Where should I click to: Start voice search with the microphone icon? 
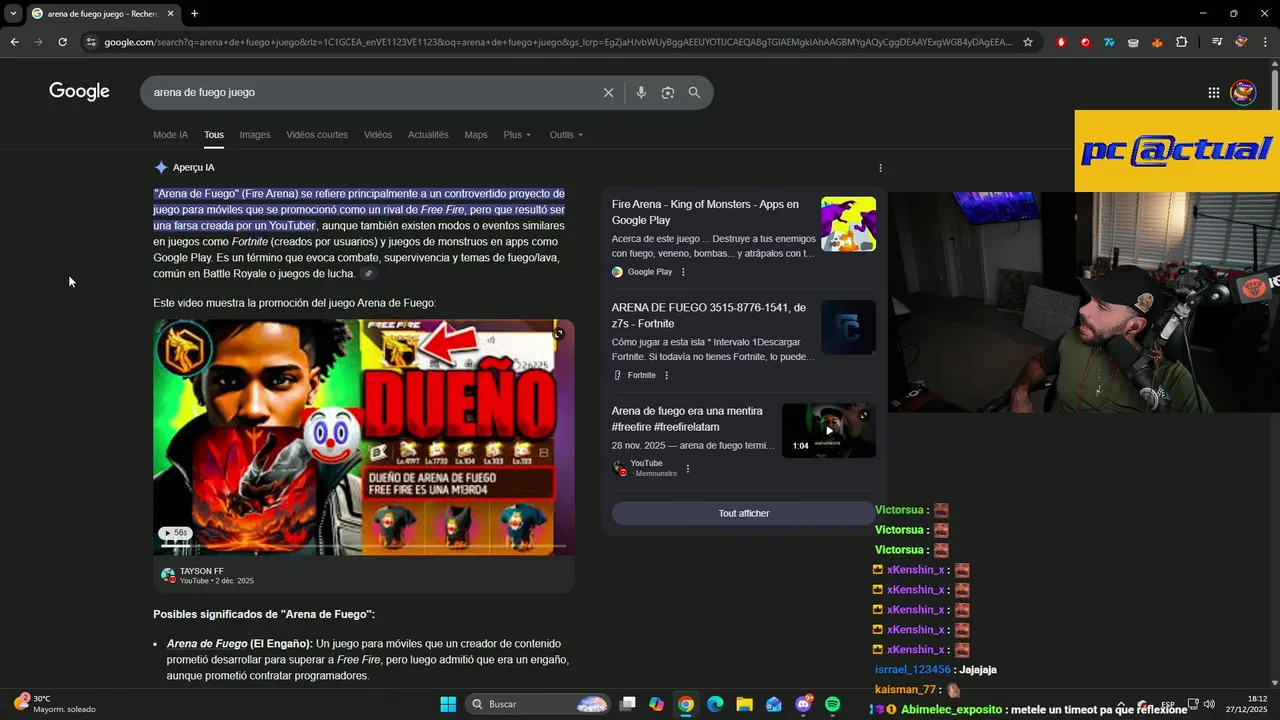click(641, 92)
